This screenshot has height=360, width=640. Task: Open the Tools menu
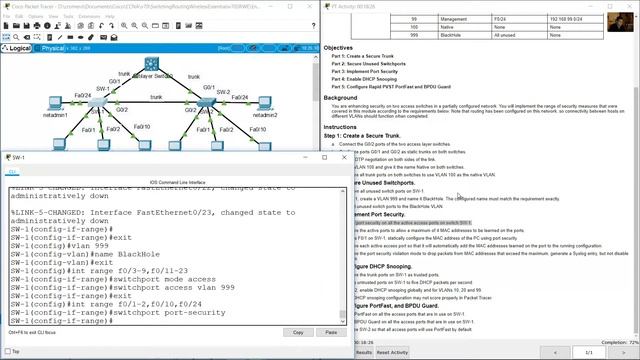coord(68,16)
